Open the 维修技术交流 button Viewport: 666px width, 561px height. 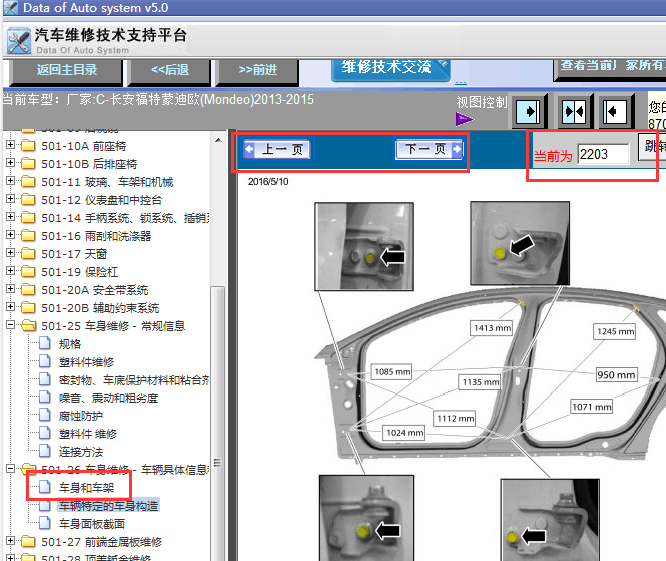390,68
